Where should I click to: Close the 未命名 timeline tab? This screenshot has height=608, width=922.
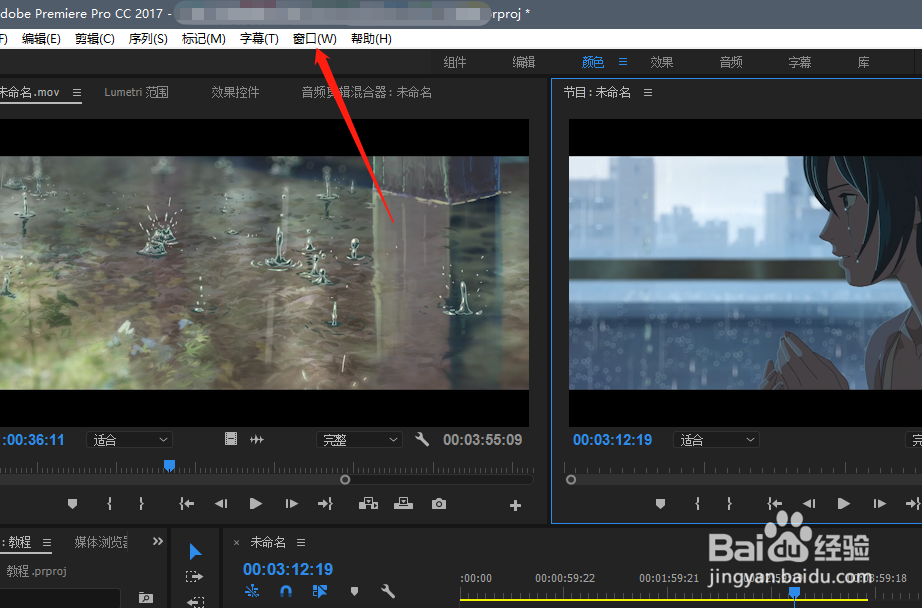coord(236,543)
